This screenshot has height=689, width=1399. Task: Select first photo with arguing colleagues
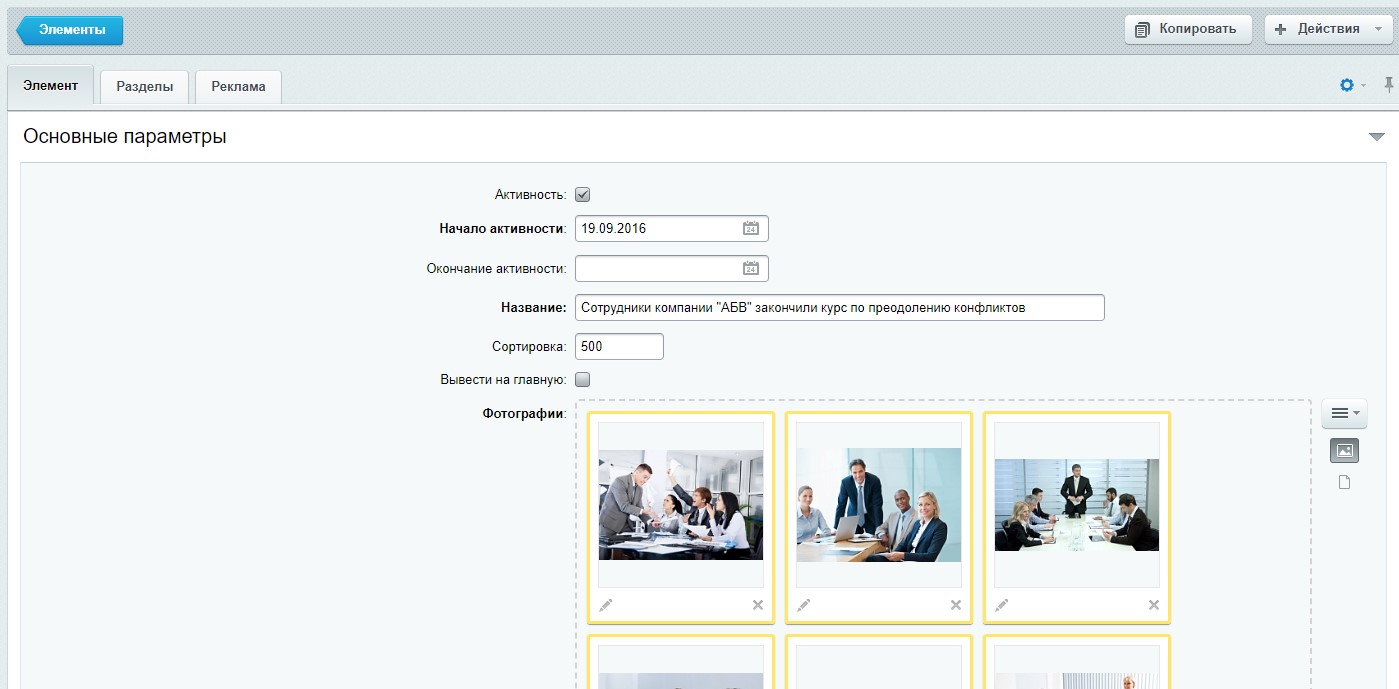pos(681,505)
